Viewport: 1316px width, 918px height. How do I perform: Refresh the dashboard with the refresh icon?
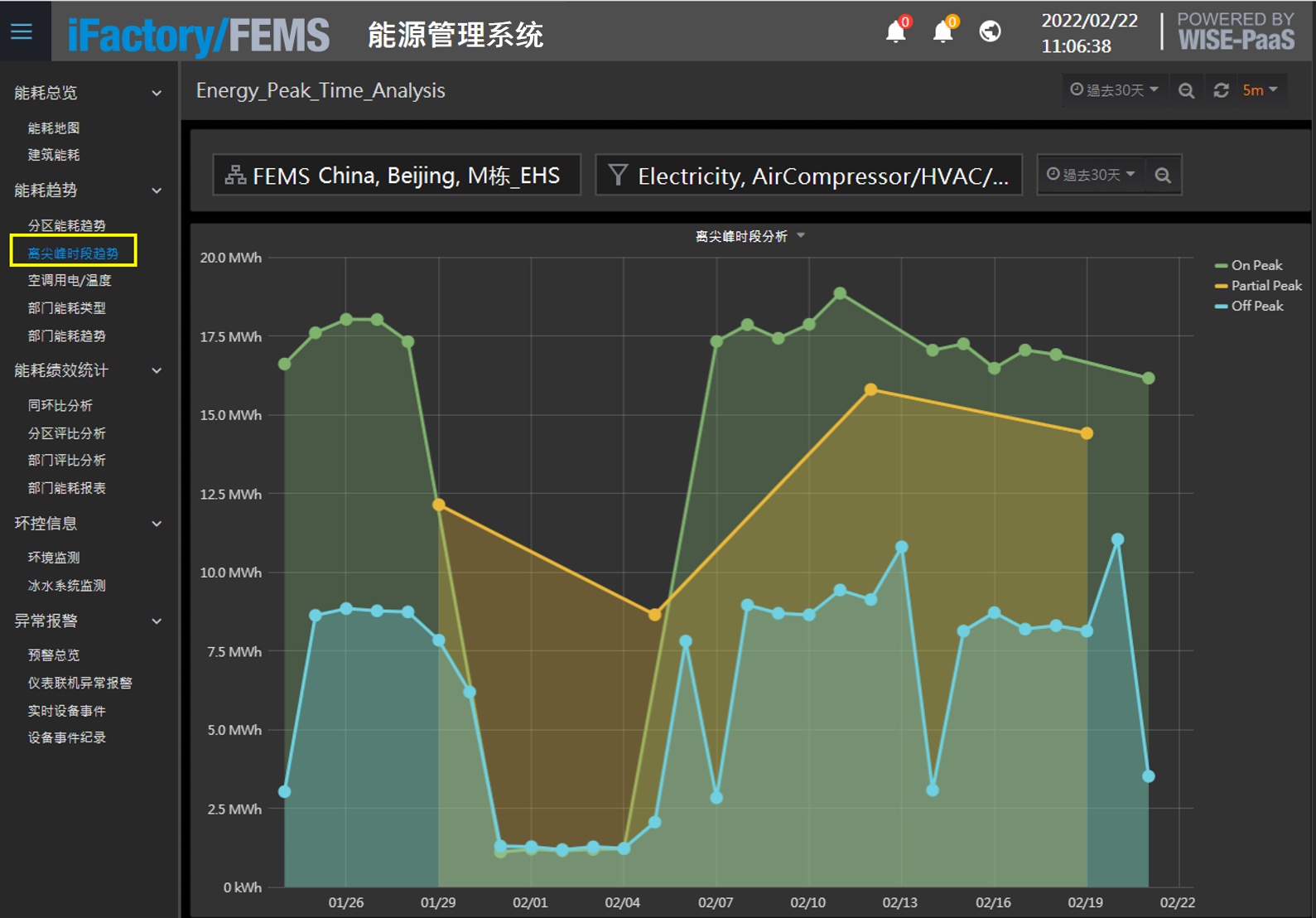click(x=1221, y=90)
